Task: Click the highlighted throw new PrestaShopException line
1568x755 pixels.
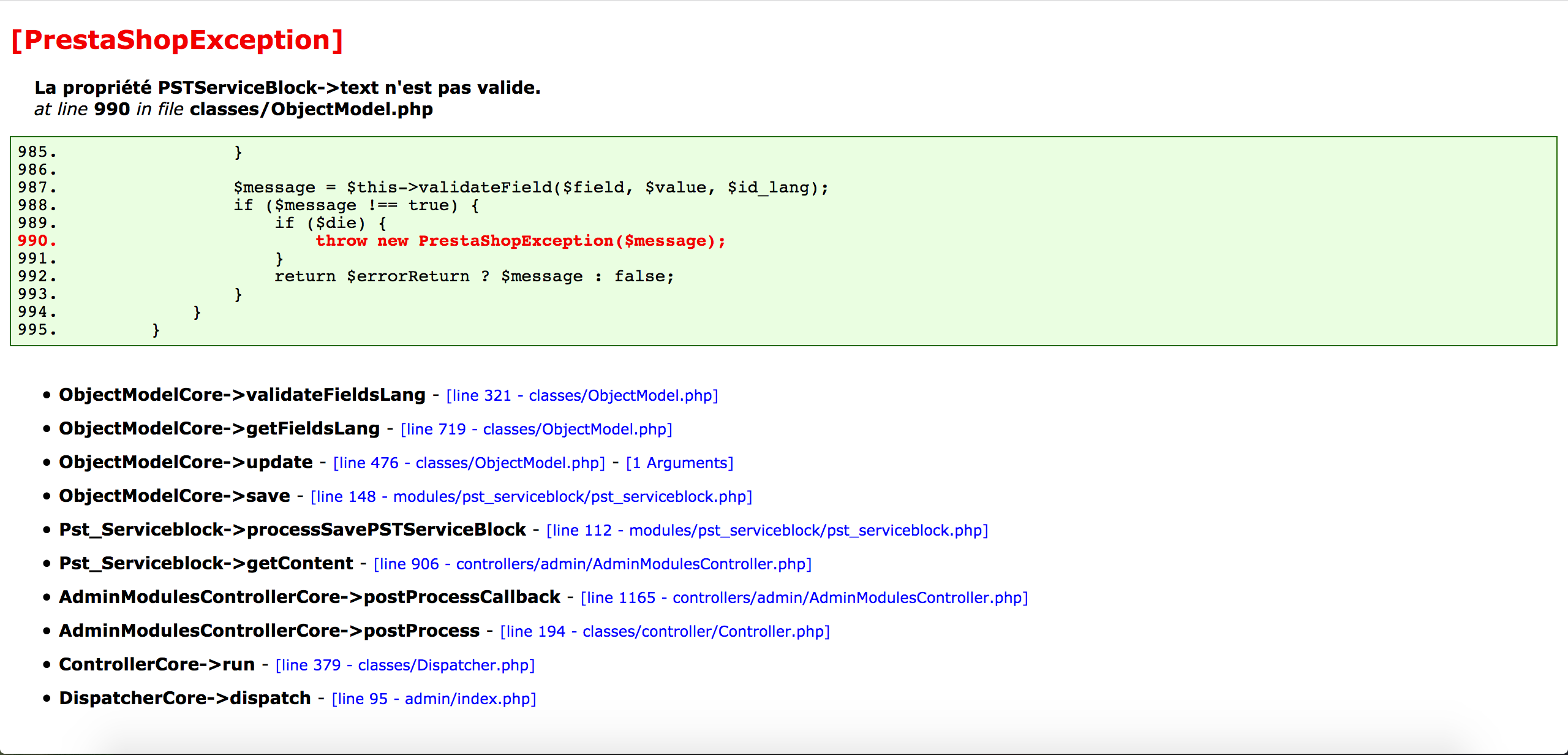Action: 520,241
